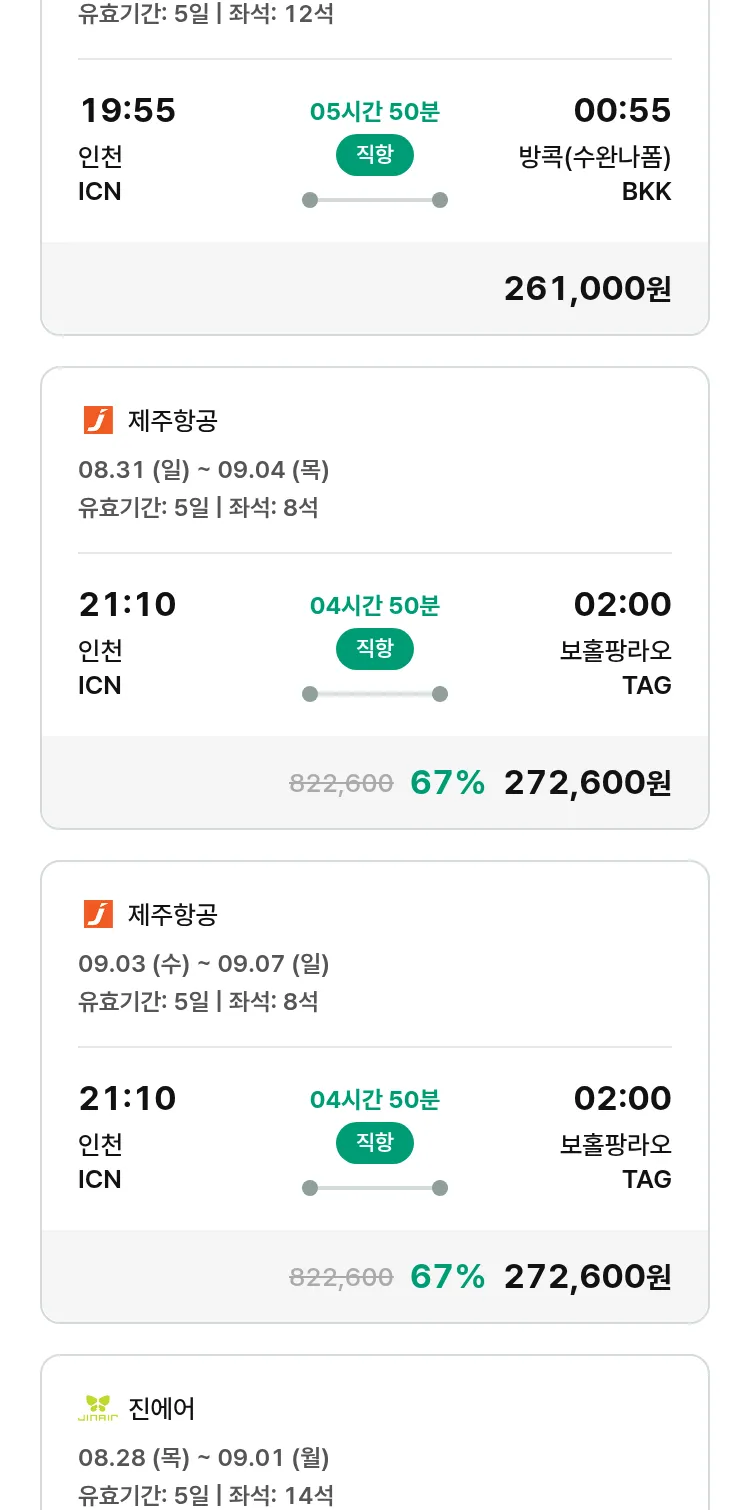Tap 직항 badge on Bangkok flight
Screen dimensions: 750x1510
pyautogui.click(x=375, y=155)
